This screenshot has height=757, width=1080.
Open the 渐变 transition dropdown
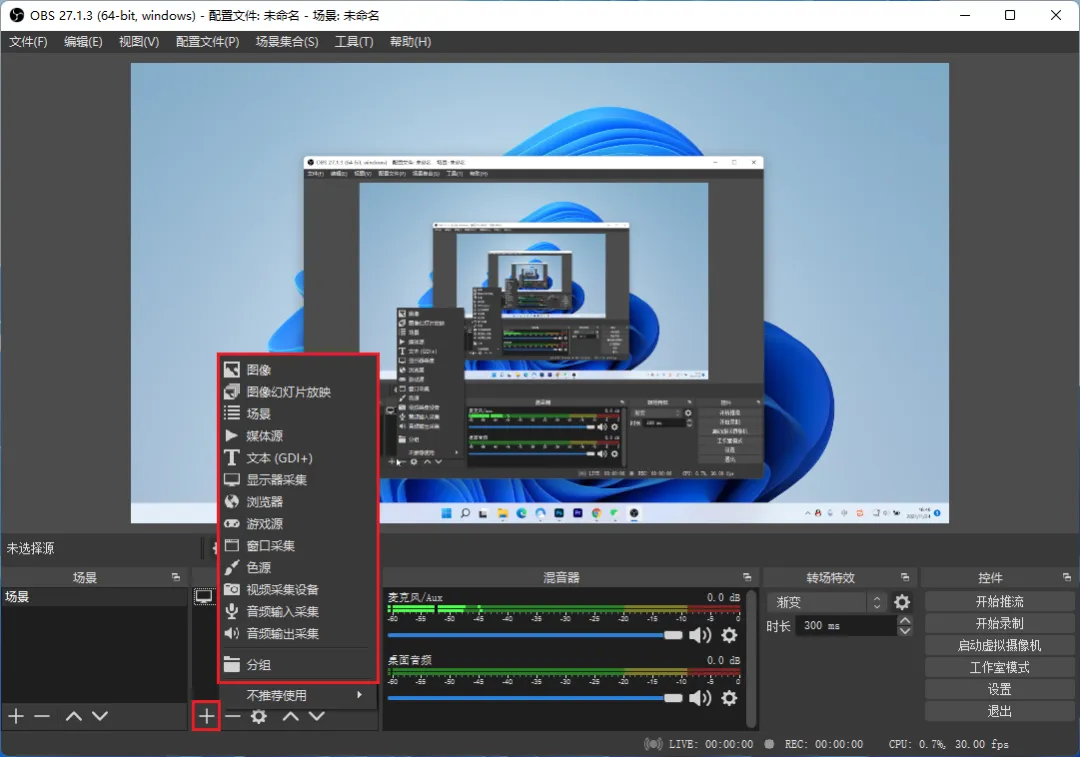(x=826, y=603)
